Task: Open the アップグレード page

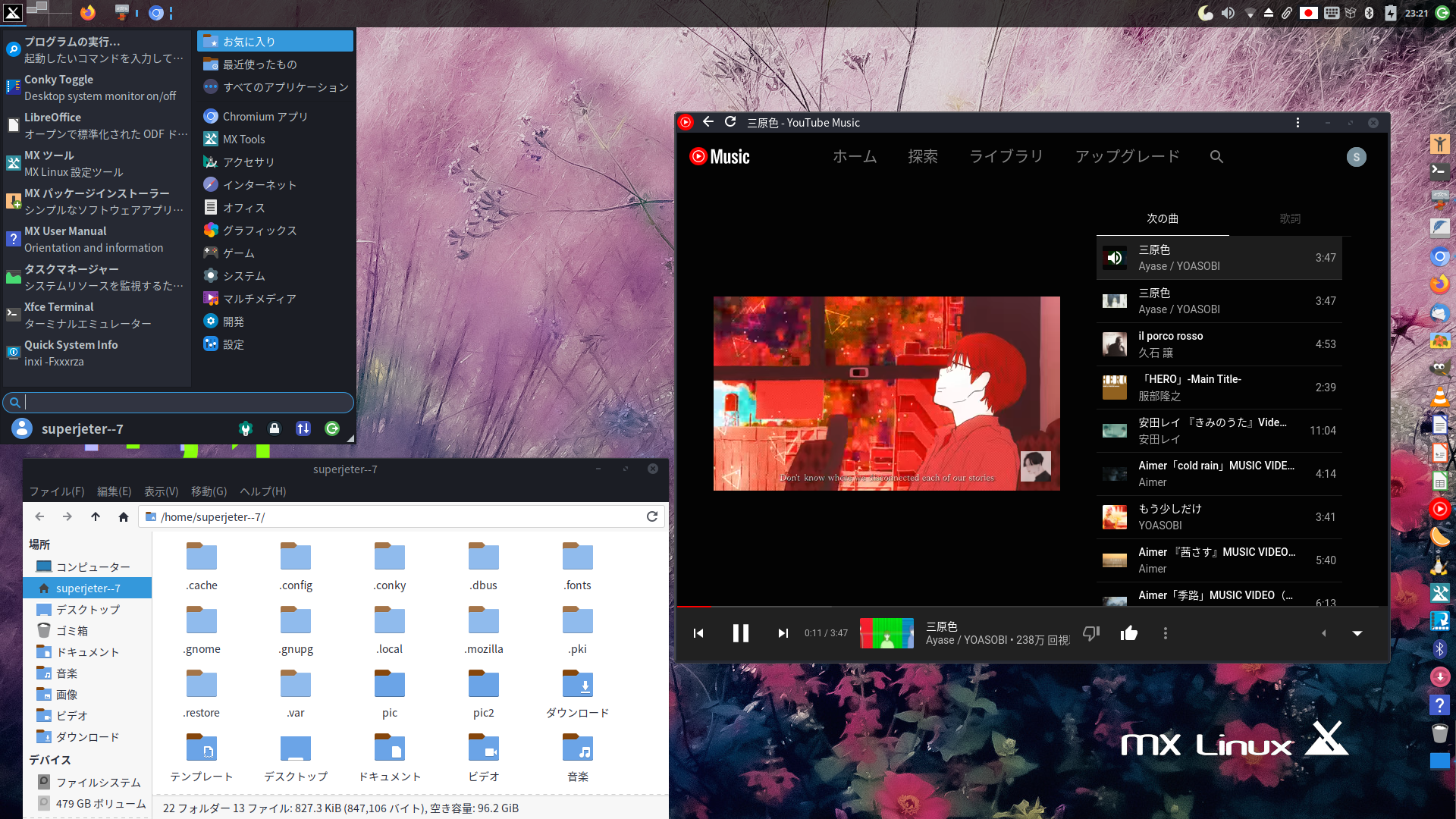Action: click(1128, 156)
